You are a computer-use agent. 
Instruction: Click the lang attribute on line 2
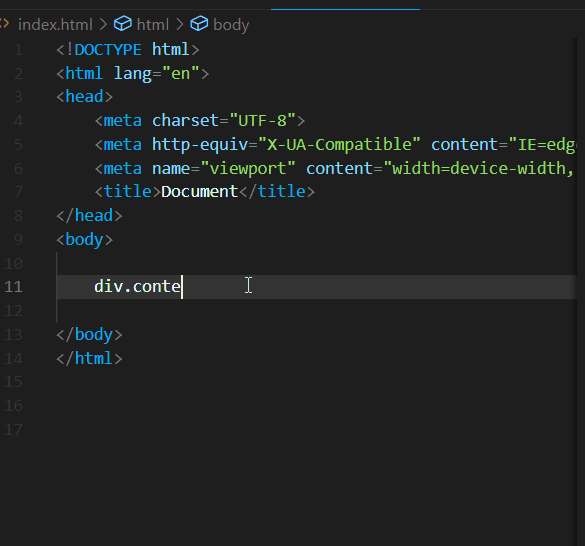133,73
